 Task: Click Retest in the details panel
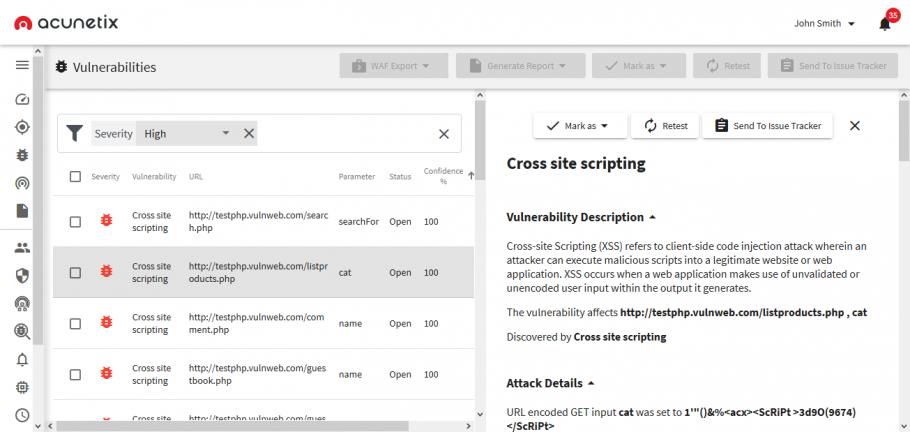[666, 125]
